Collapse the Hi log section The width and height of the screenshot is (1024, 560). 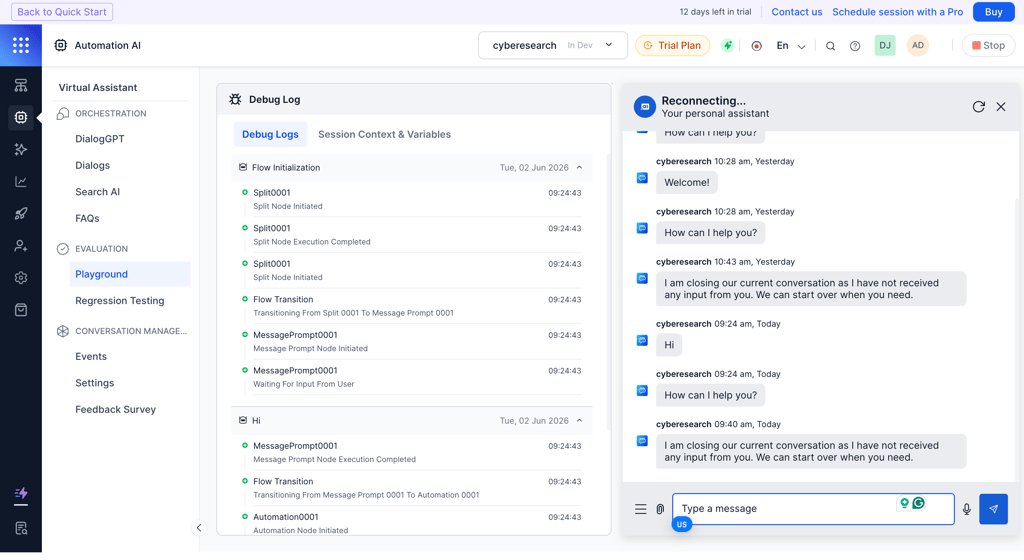pyautogui.click(x=579, y=421)
